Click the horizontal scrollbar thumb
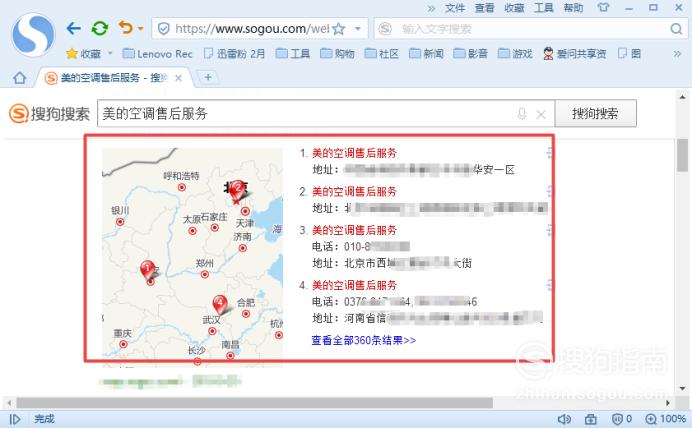 (x=255, y=402)
